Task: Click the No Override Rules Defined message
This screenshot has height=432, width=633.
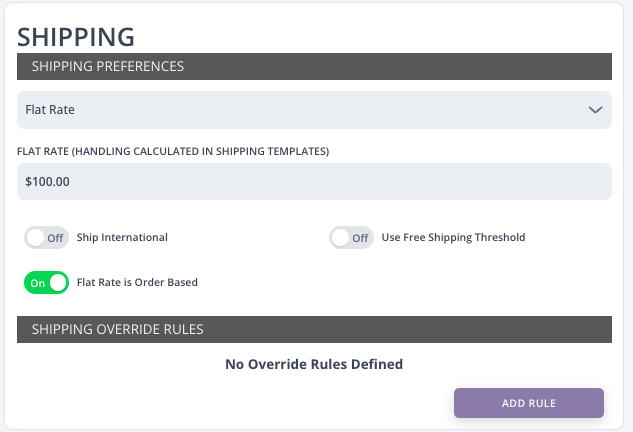Action: tap(314, 364)
